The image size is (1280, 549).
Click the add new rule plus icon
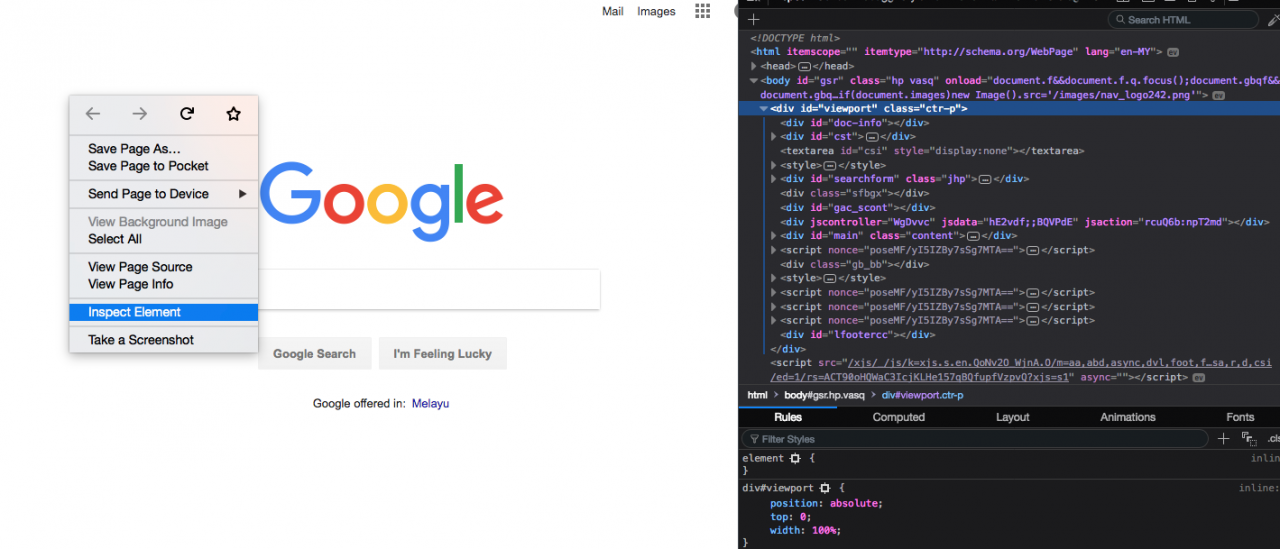pyautogui.click(x=1222, y=439)
